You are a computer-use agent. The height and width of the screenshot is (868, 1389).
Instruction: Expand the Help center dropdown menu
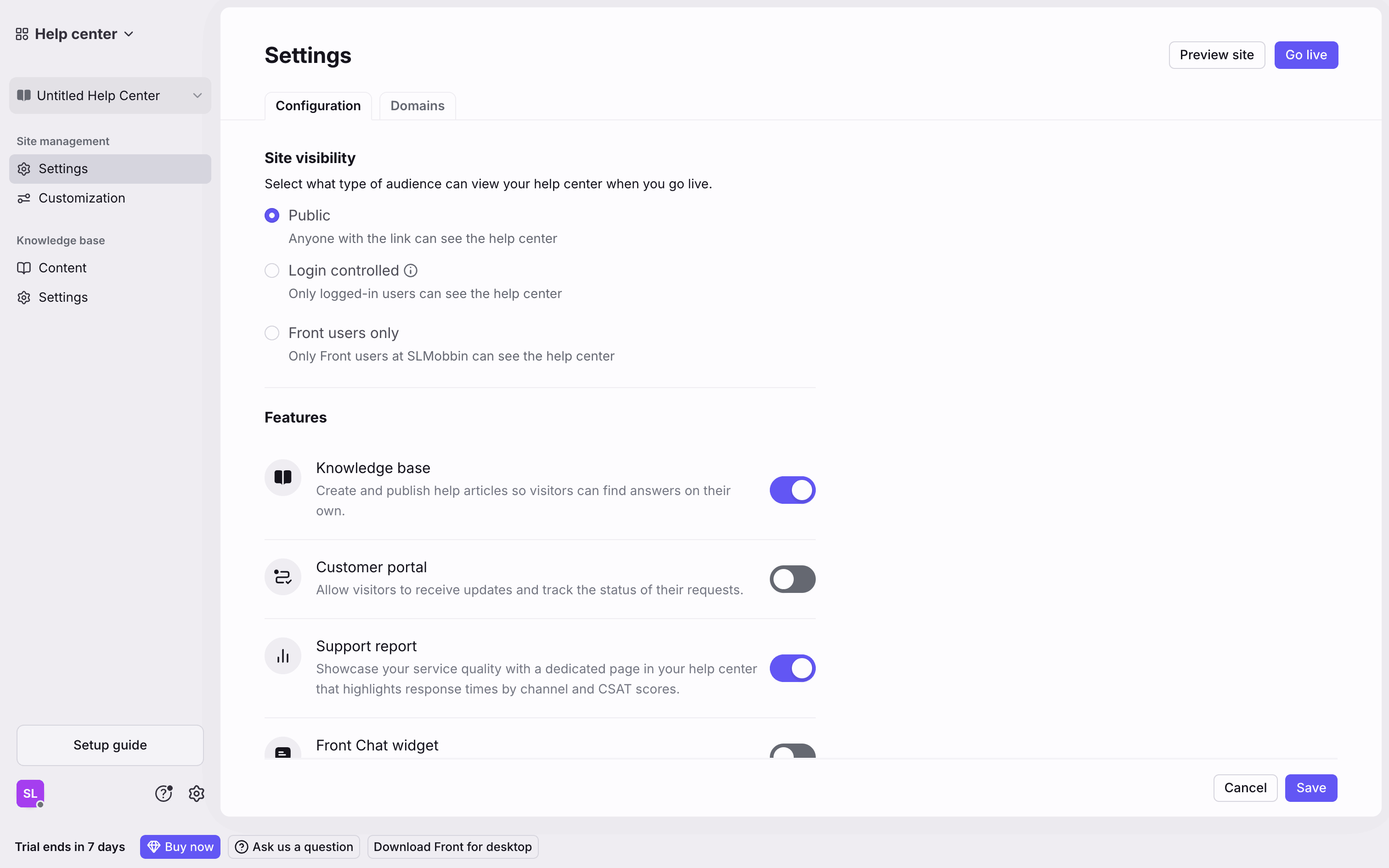(x=129, y=34)
